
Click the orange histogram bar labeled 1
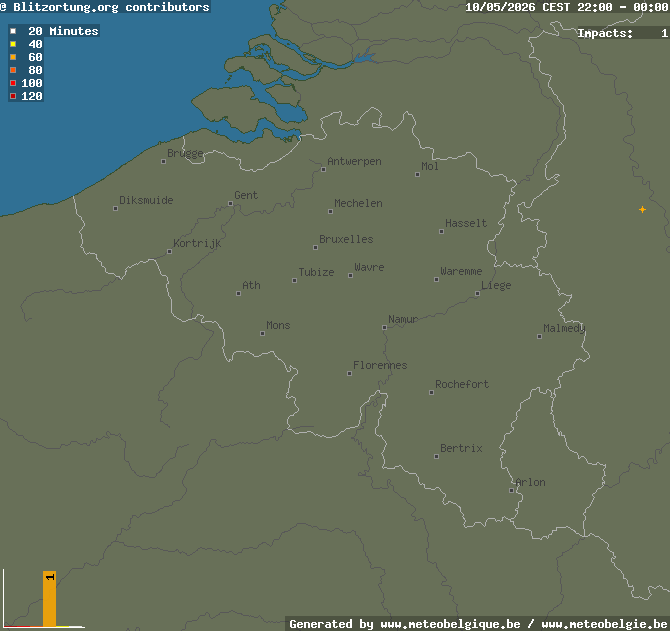click(50, 599)
